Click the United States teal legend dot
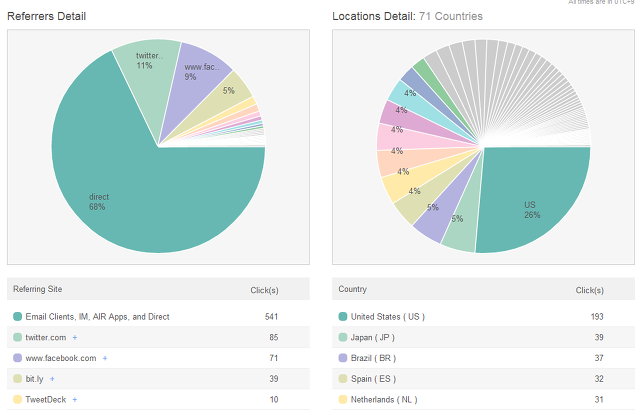Screen dimensions: 640x415 343,317
